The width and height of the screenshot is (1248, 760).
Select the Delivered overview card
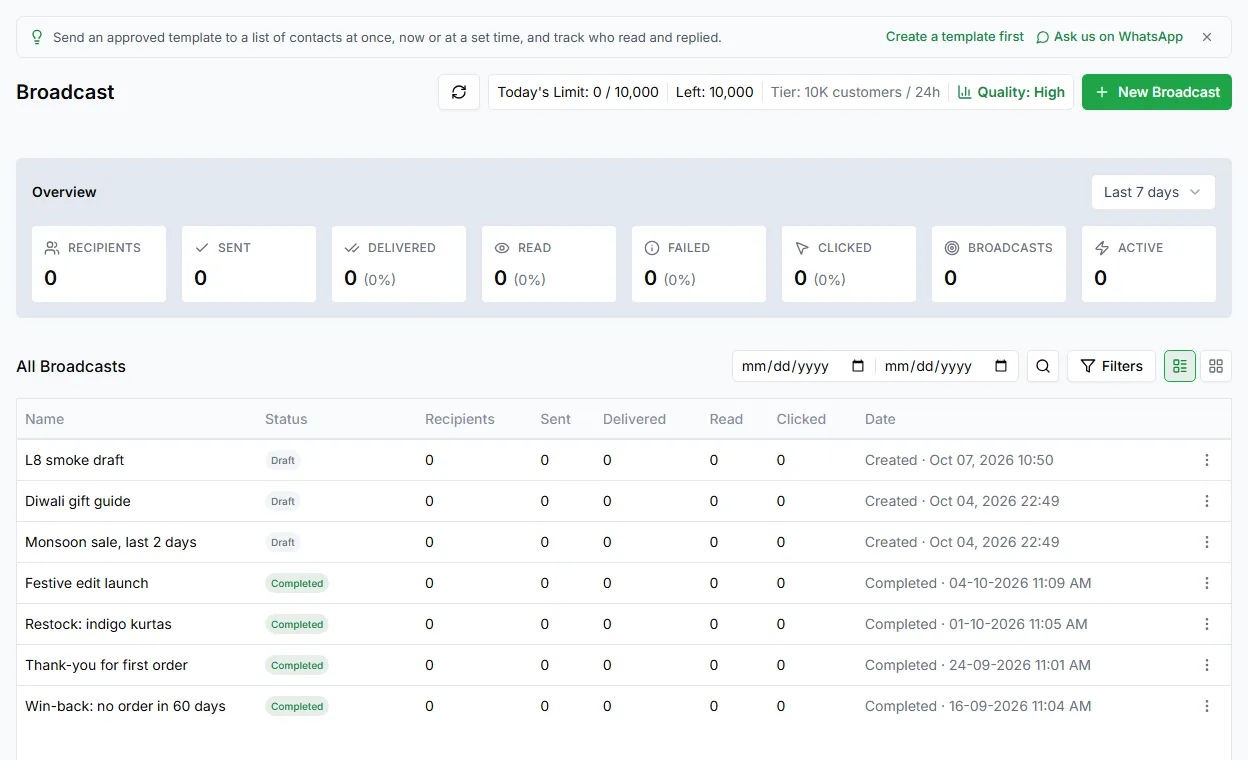click(399, 264)
